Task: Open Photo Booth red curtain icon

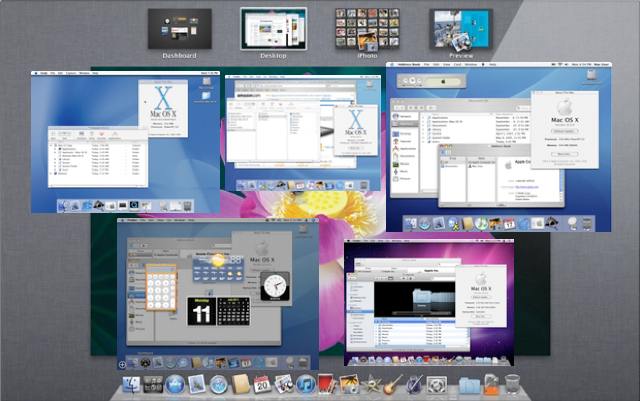Action: click(327, 384)
